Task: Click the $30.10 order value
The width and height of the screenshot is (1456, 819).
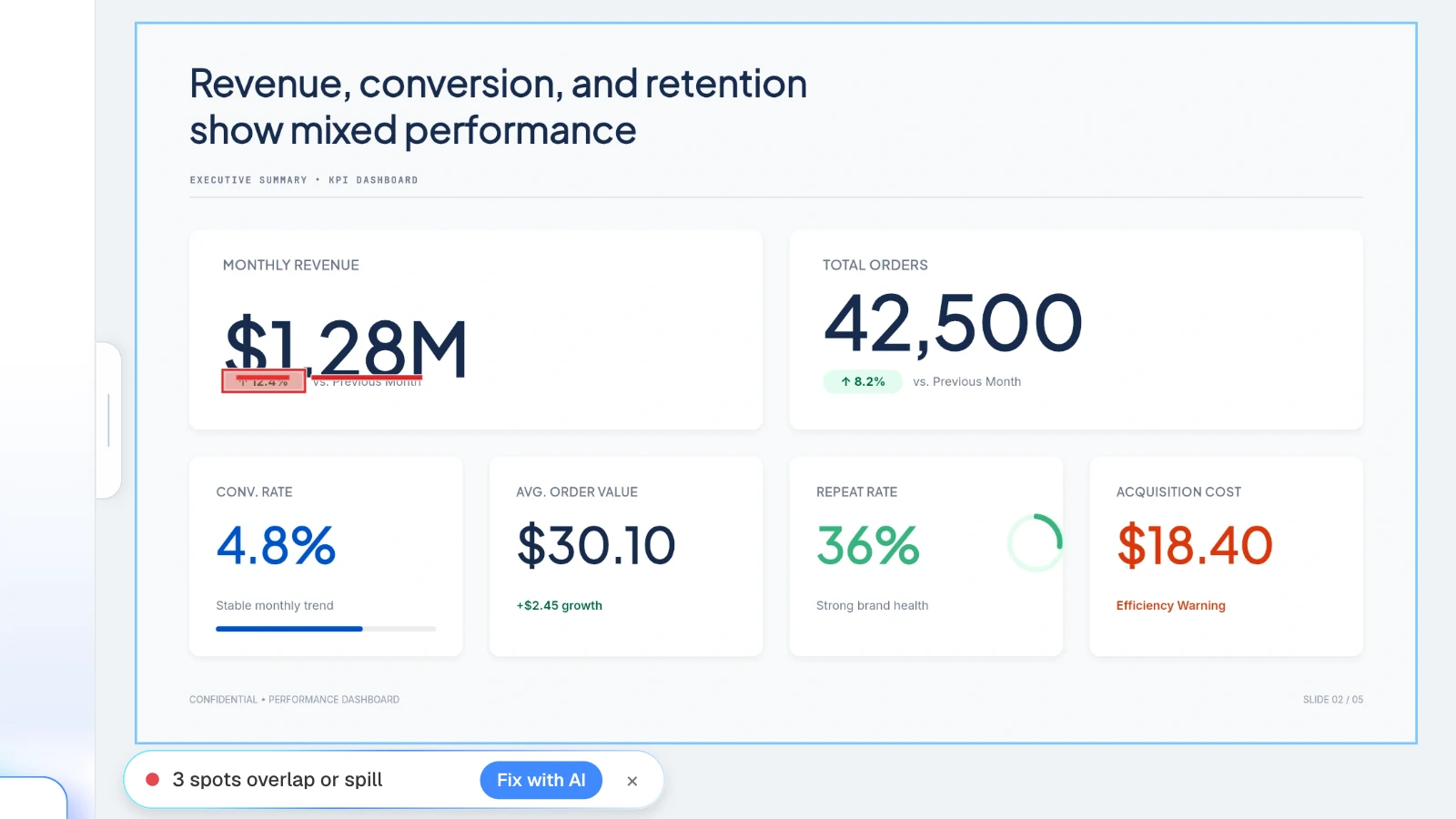Action: tap(596, 545)
